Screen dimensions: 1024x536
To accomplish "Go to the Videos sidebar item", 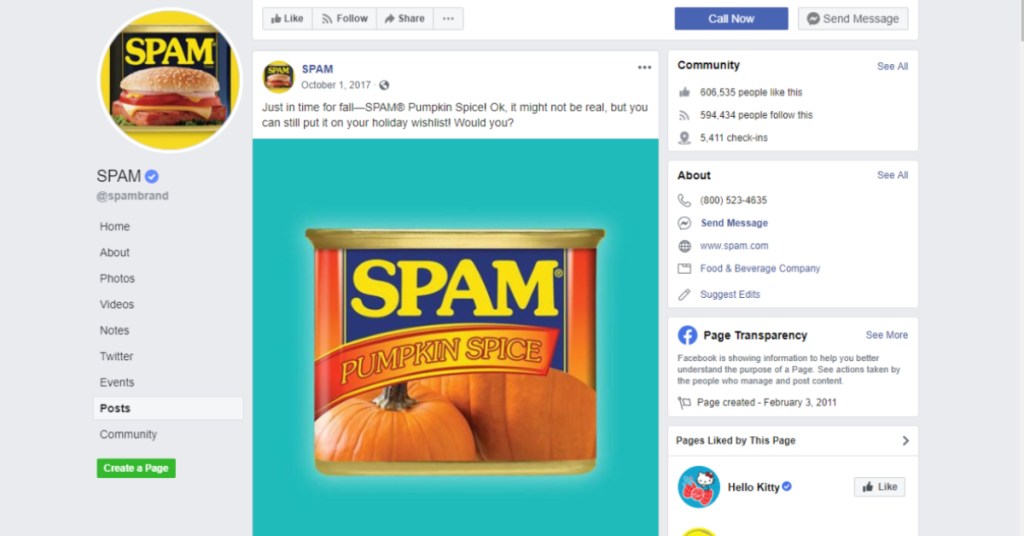I will click(117, 305).
